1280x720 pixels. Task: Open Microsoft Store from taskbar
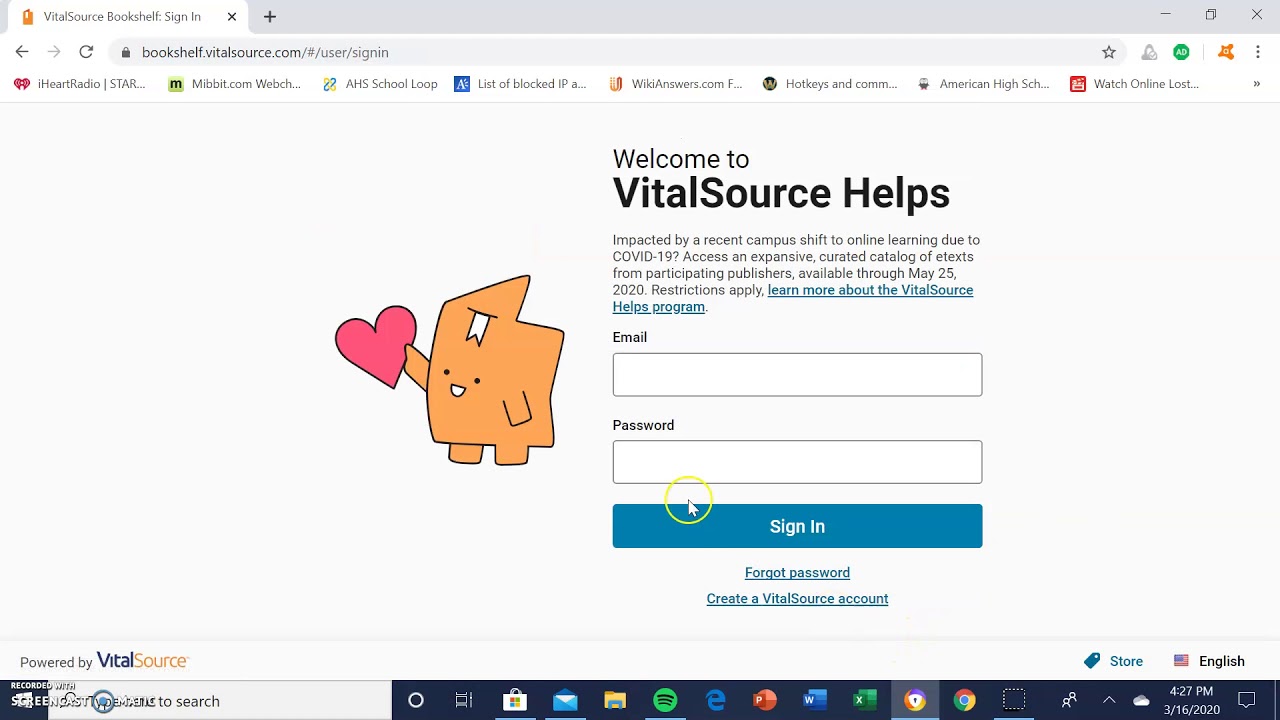click(514, 701)
